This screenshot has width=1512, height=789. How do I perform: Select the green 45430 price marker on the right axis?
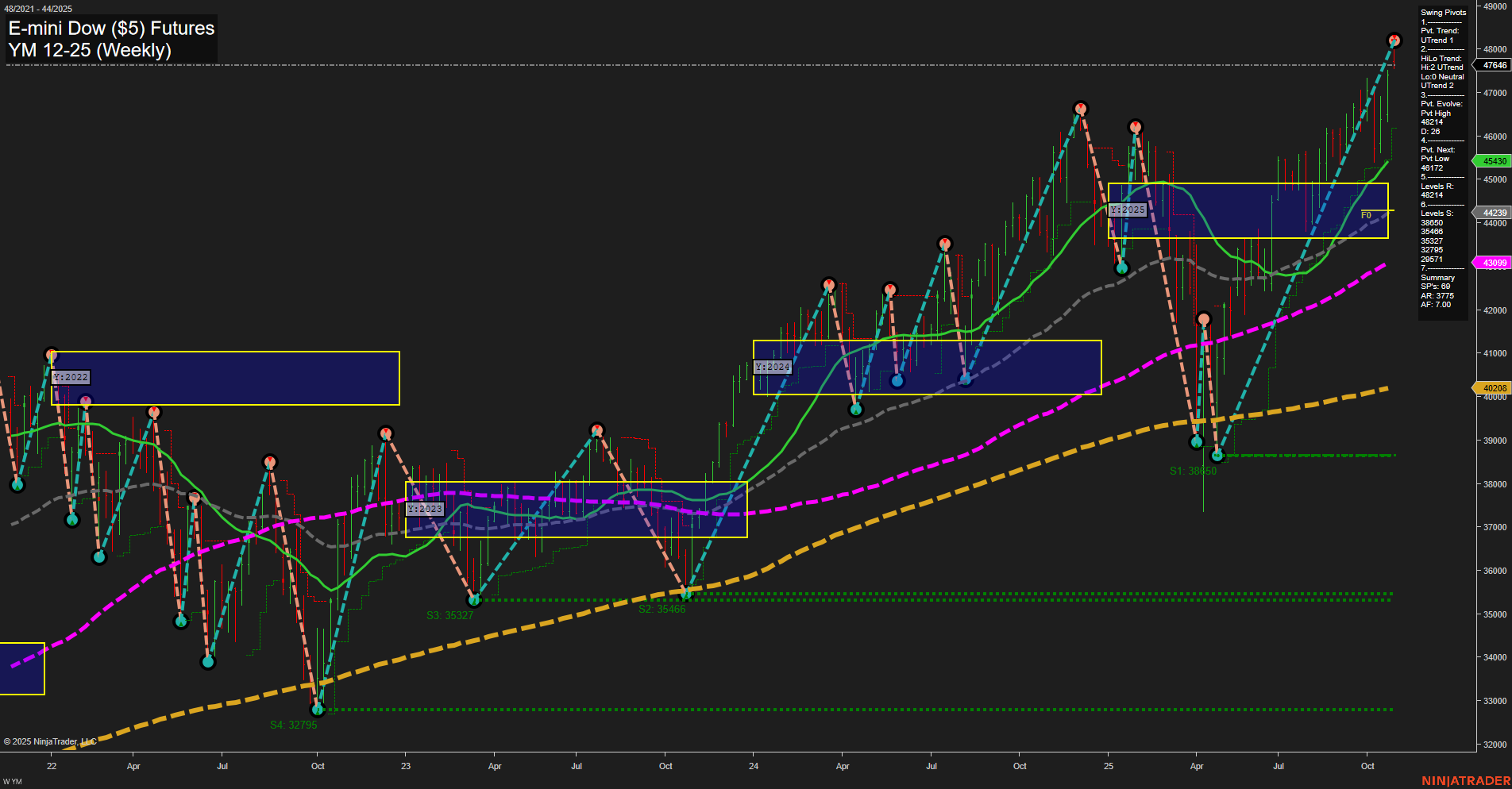(1491, 161)
